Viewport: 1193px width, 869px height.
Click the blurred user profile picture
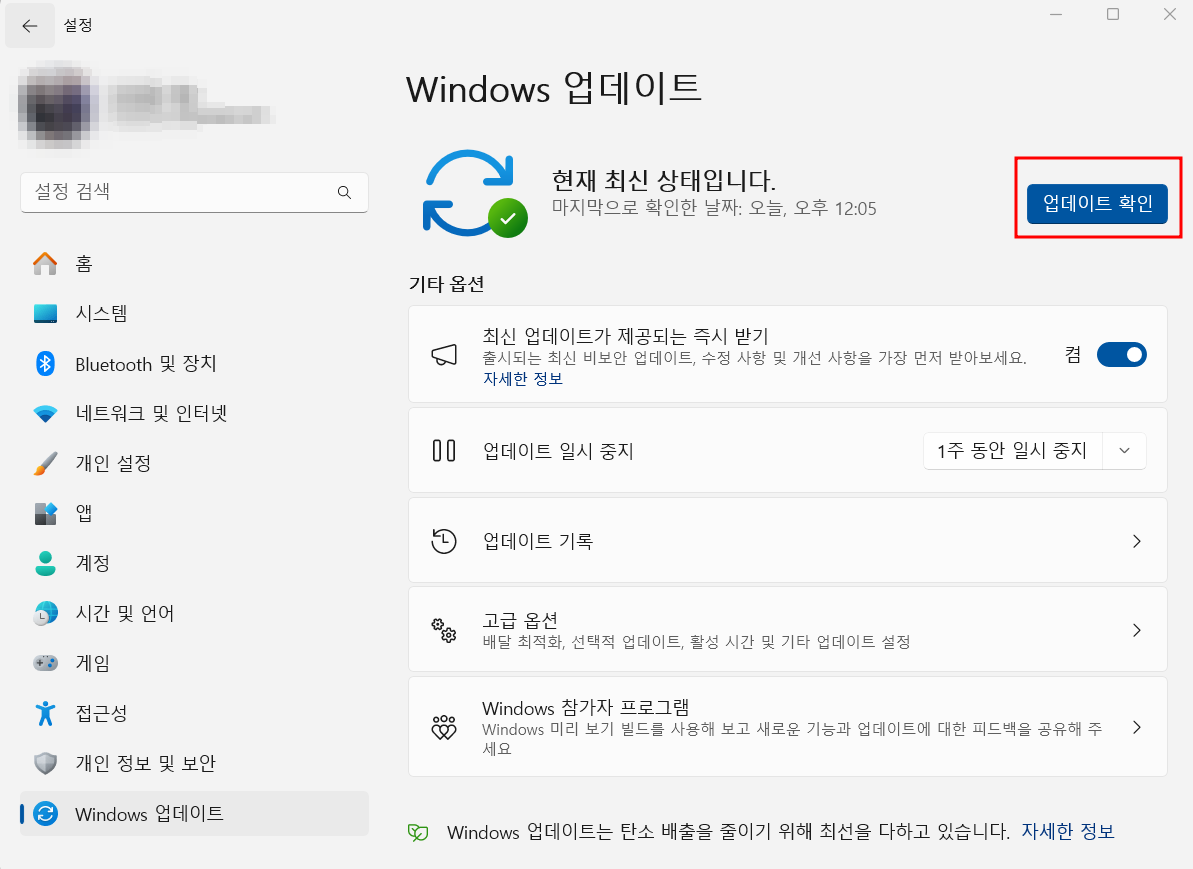coord(59,107)
